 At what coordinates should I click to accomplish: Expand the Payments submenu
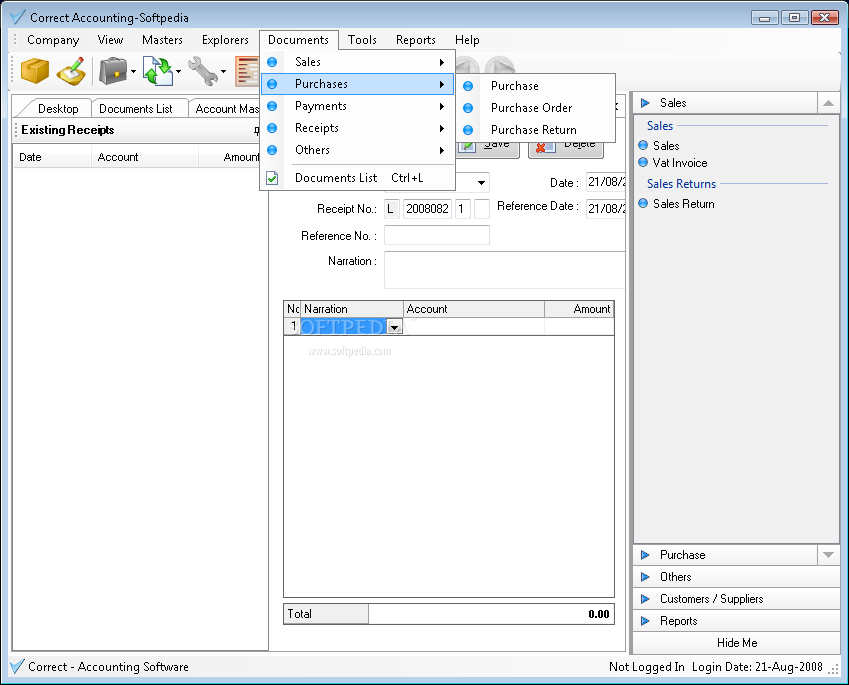(x=357, y=106)
